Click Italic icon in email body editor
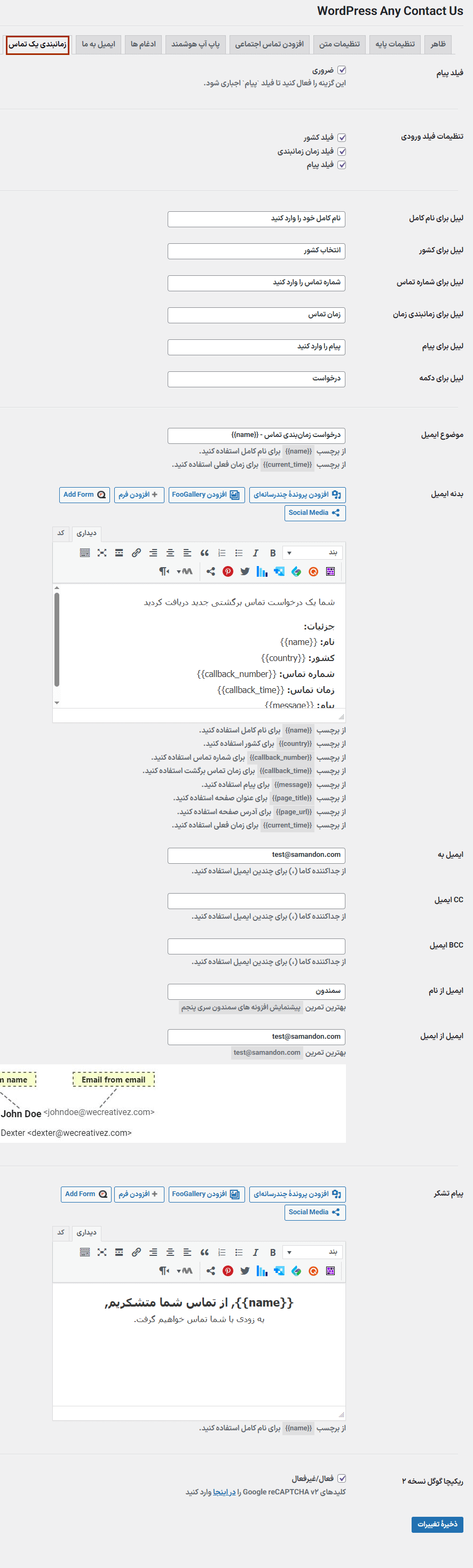 (x=256, y=553)
